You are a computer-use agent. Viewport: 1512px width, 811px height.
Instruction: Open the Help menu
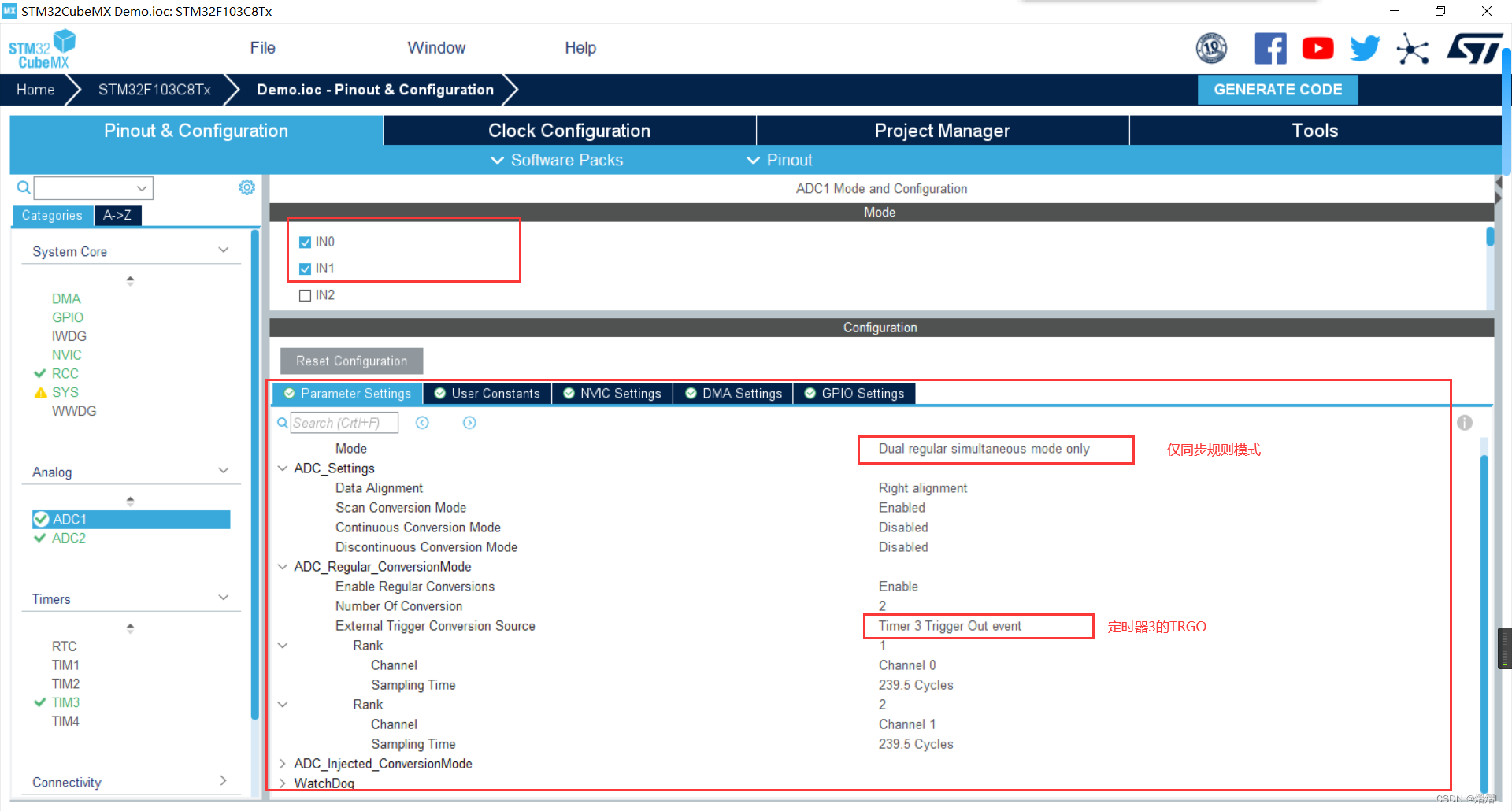click(x=580, y=48)
